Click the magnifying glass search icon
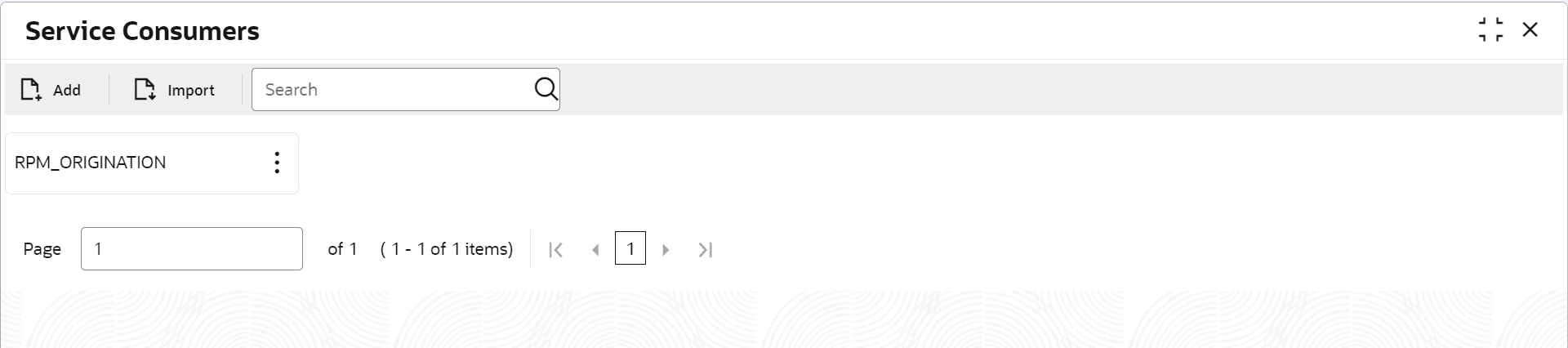 click(x=546, y=89)
